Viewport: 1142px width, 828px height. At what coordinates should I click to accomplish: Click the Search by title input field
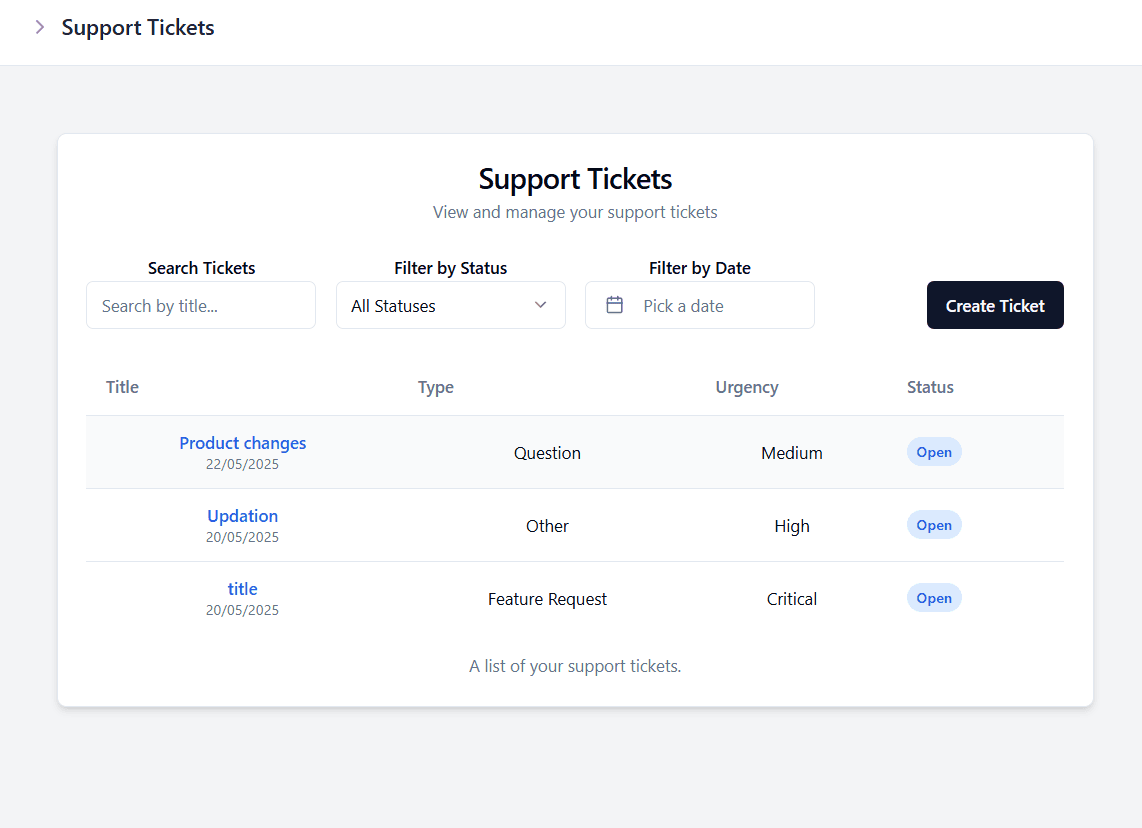click(200, 305)
